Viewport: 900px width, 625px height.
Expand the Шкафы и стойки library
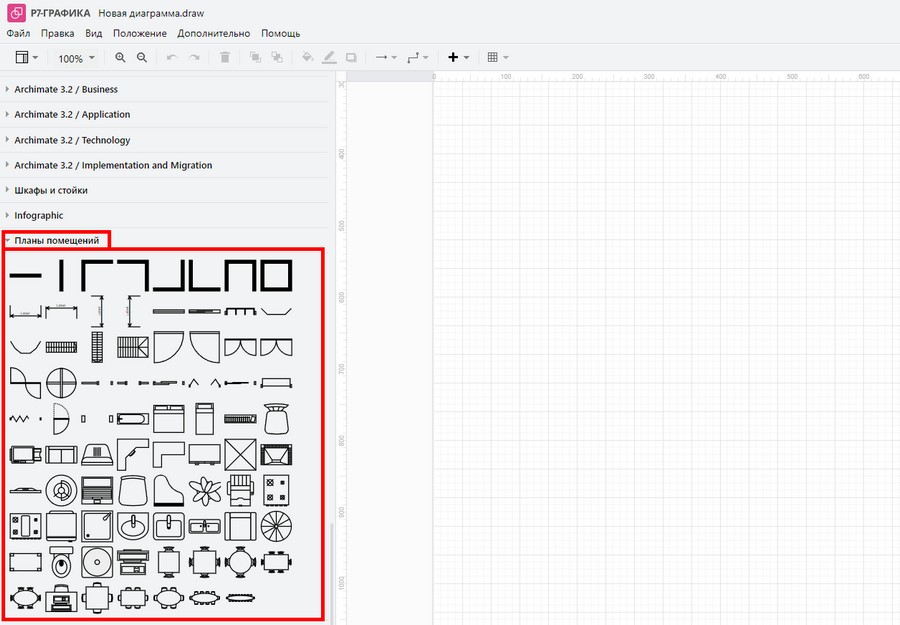tap(51, 190)
